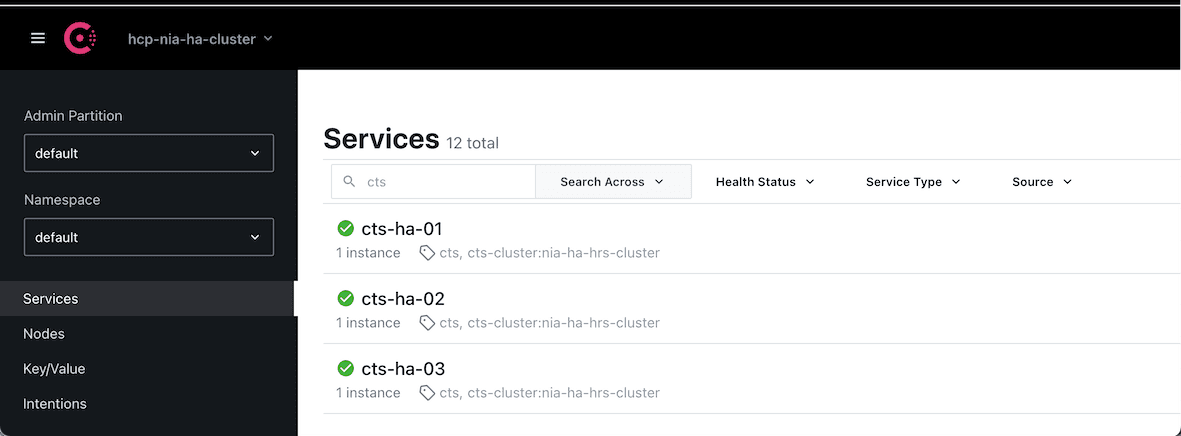Go to Nodes in the sidebar
This screenshot has width=1181, height=436.
click(44, 334)
